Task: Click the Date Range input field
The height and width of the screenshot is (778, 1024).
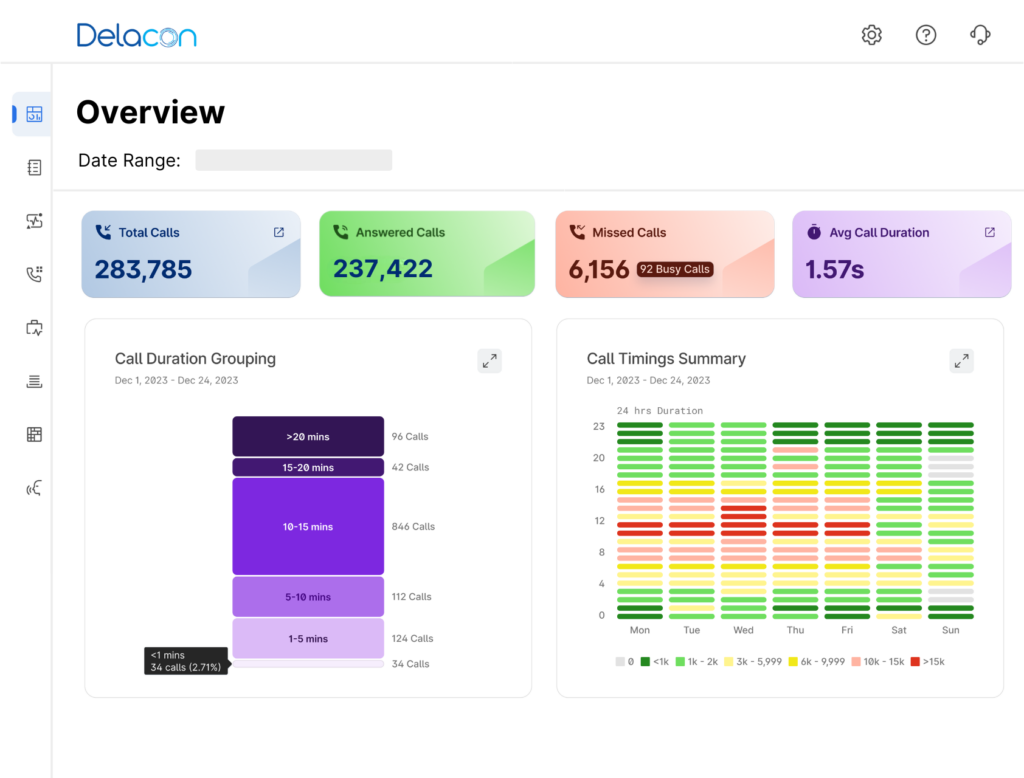Action: (x=293, y=160)
